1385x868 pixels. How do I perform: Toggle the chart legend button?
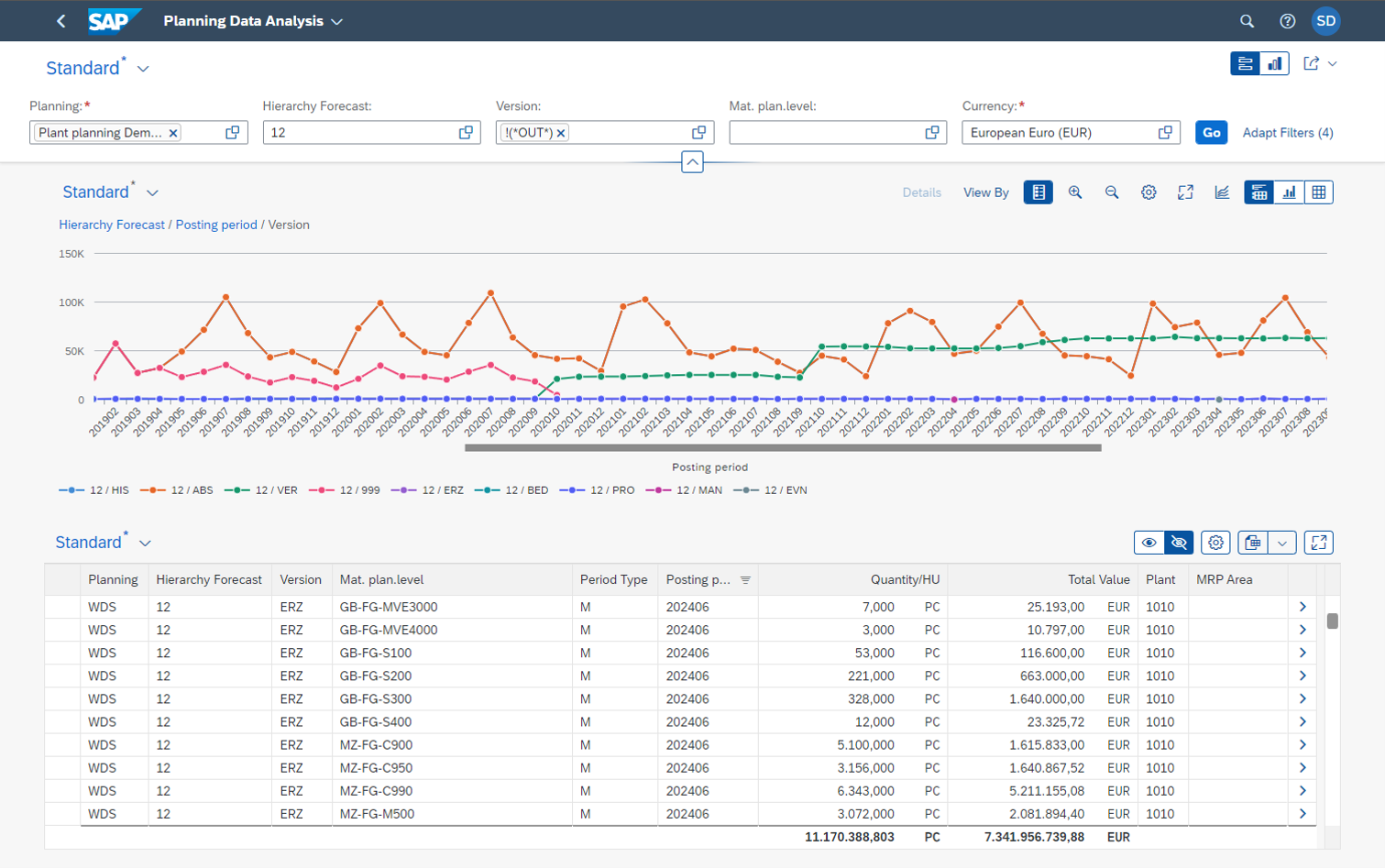coord(1039,192)
